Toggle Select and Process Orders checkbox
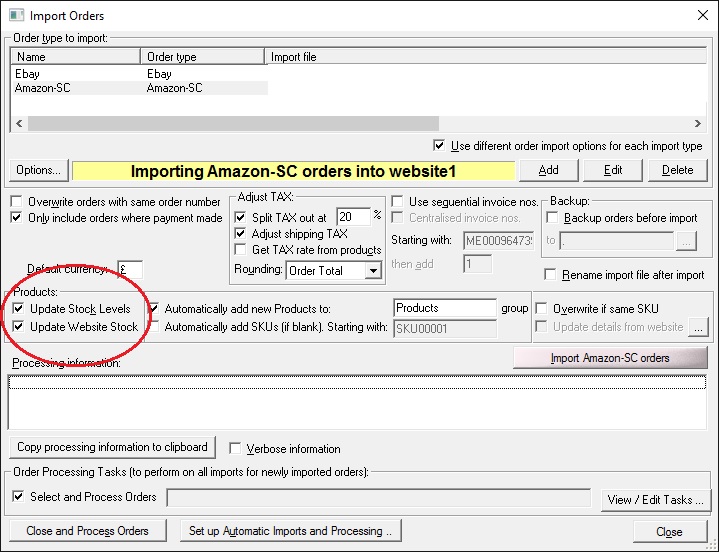The image size is (719, 552). click(18, 497)
